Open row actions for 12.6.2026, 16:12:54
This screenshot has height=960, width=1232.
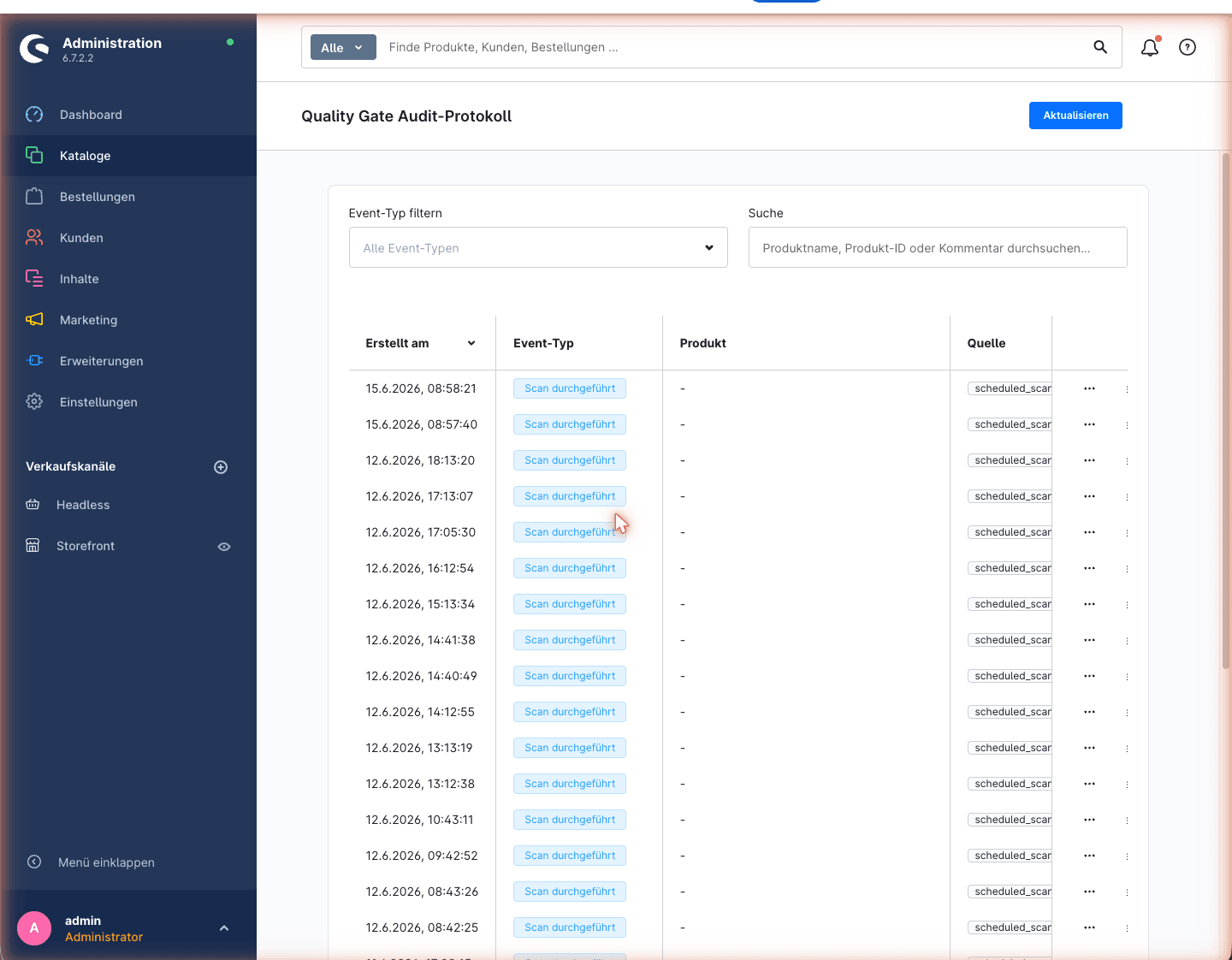(1089, 568)
